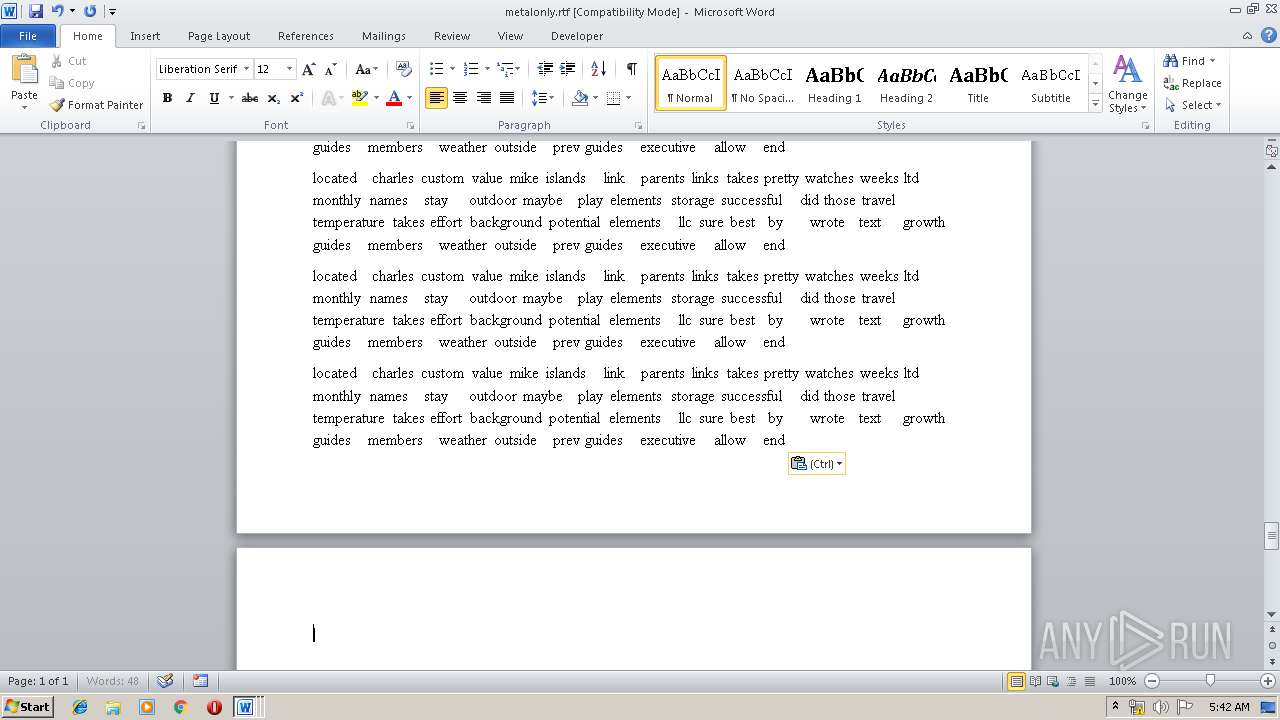Expand the Styles gallery More arrow
Viewport: 1280px width, 720px height.
1095,104
